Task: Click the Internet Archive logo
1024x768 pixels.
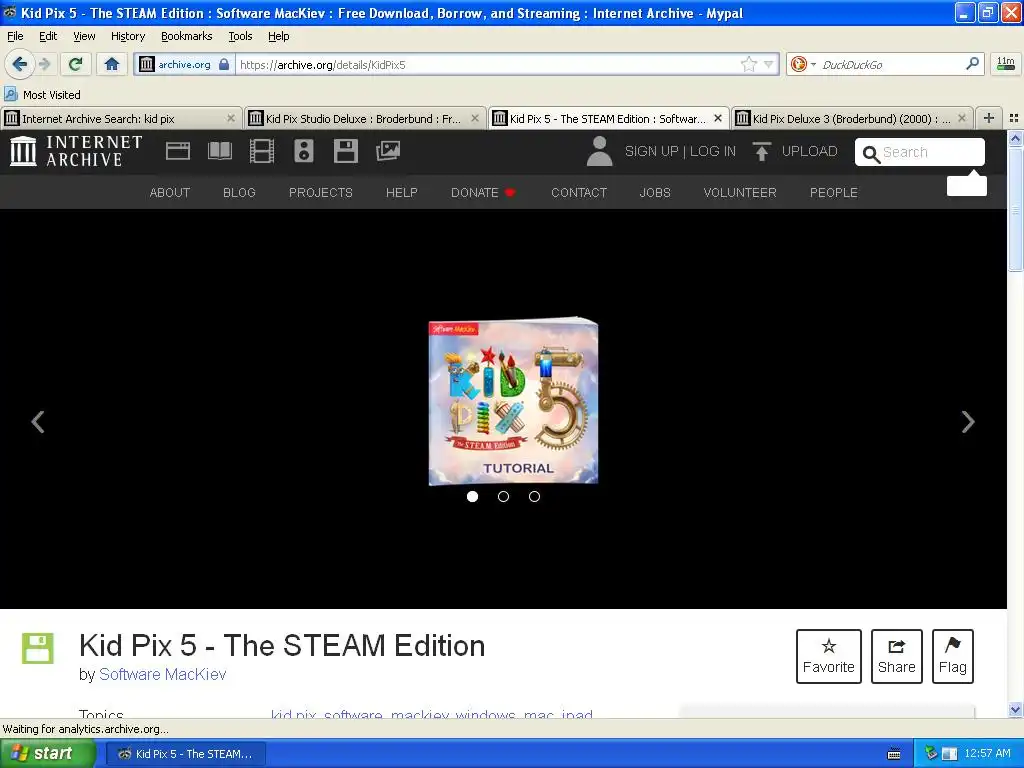Action: point(76,152)
